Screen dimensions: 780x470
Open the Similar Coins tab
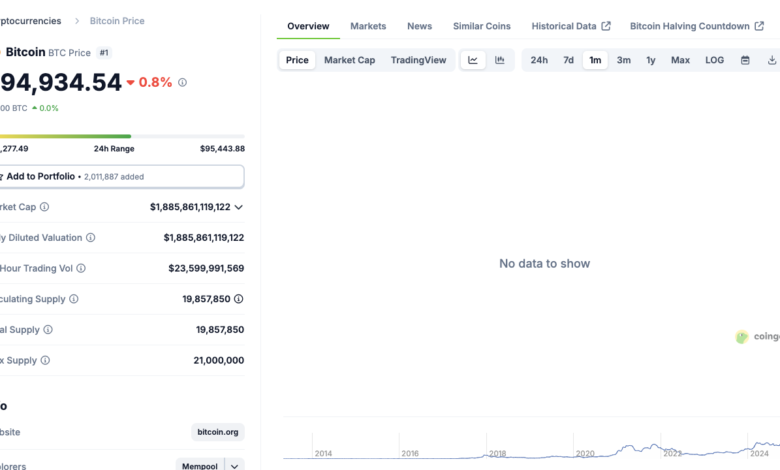coord(482,26)
